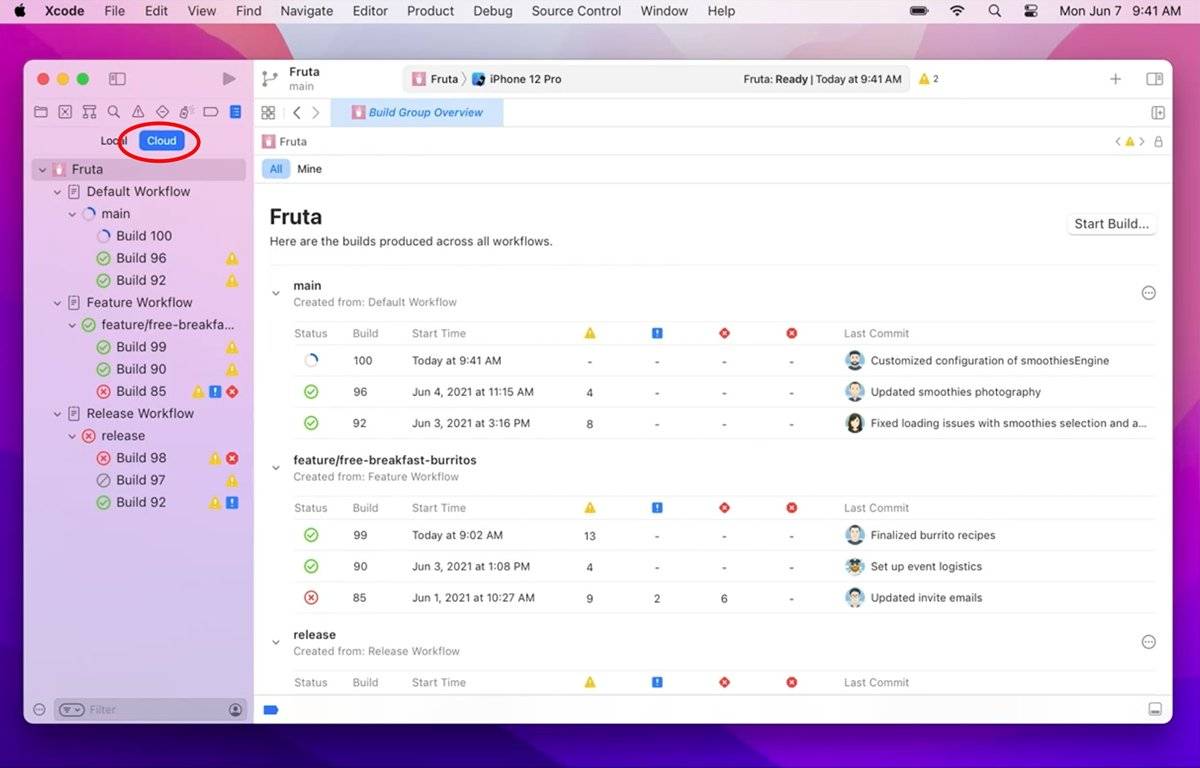
Task: Collapse the Feature Workflow node
Action: (x=57, y=303)
